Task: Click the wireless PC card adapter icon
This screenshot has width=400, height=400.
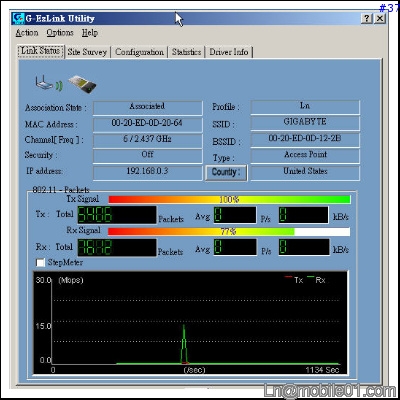Action: click(82, 85)
